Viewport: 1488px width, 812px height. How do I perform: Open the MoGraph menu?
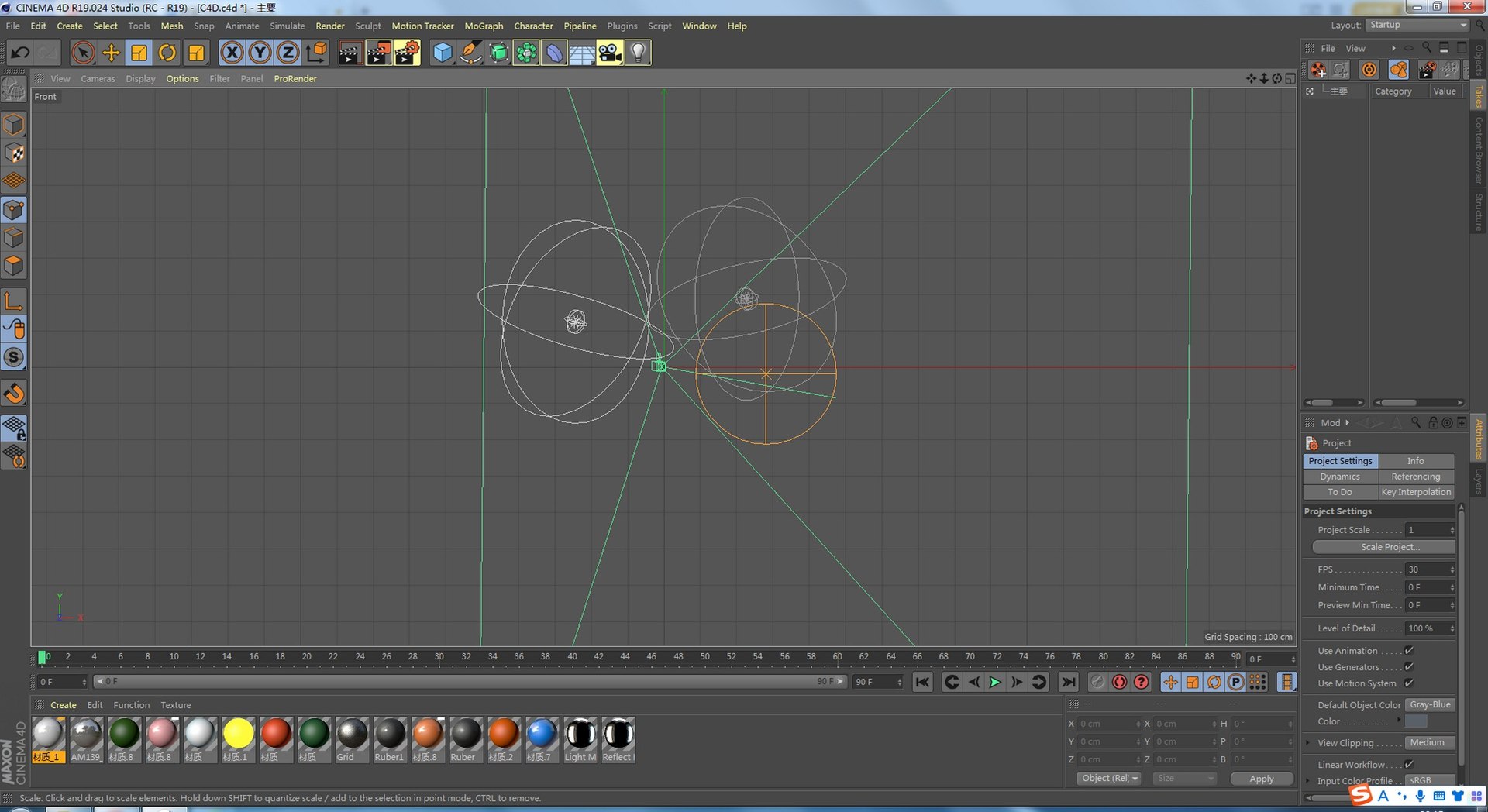484,26
